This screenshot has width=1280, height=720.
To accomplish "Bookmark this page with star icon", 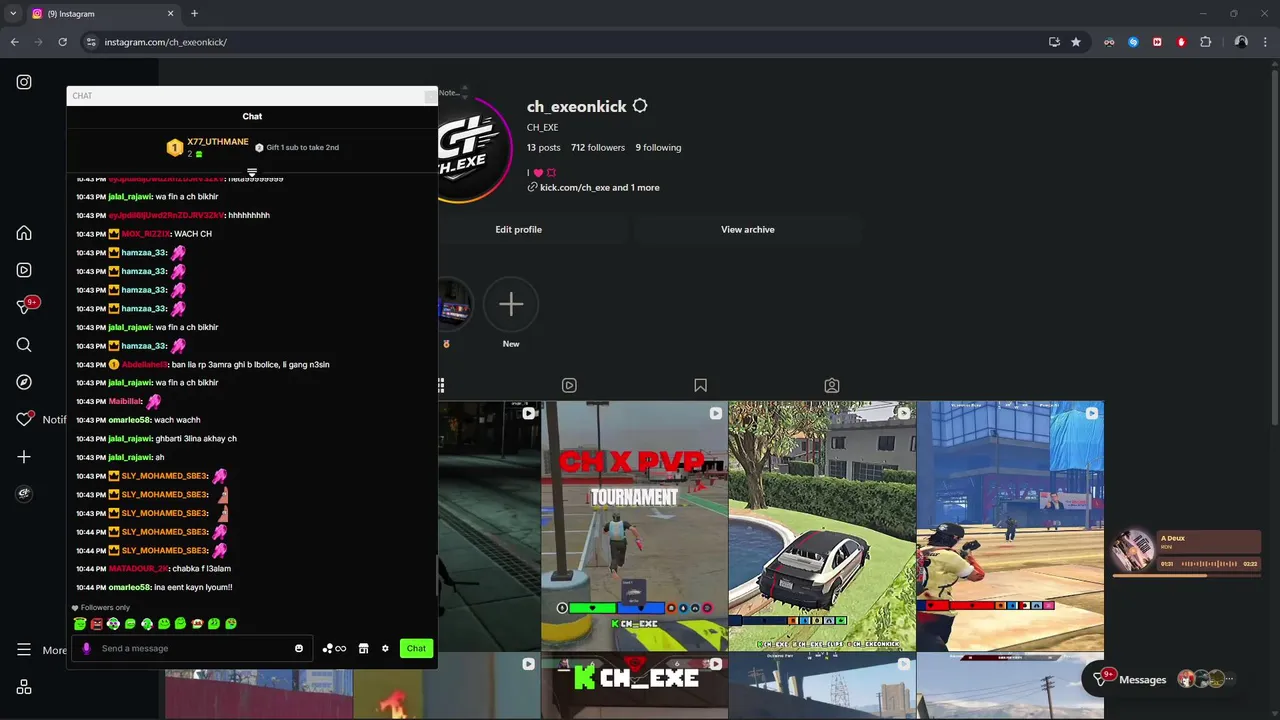I will (1076, 42).
